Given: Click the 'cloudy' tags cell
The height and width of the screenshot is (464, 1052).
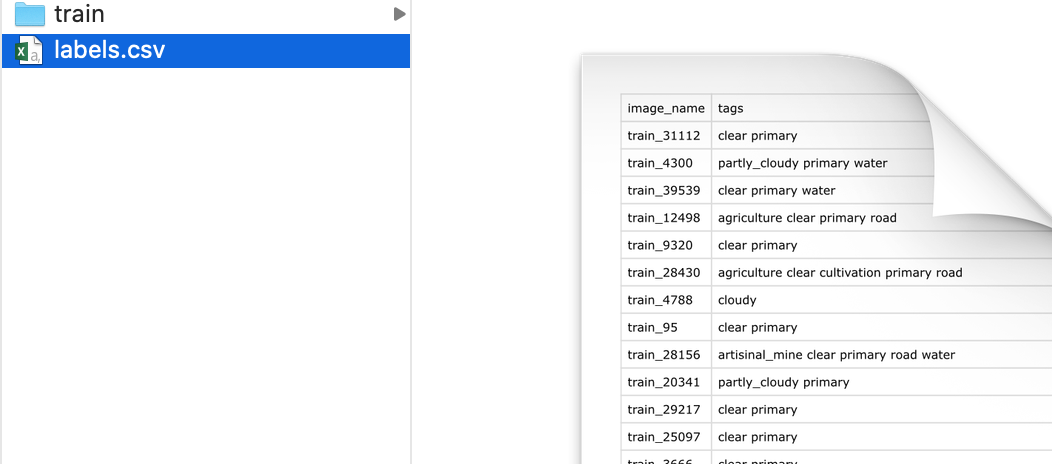Looking at the screenshot, I should tap(882, 300).
